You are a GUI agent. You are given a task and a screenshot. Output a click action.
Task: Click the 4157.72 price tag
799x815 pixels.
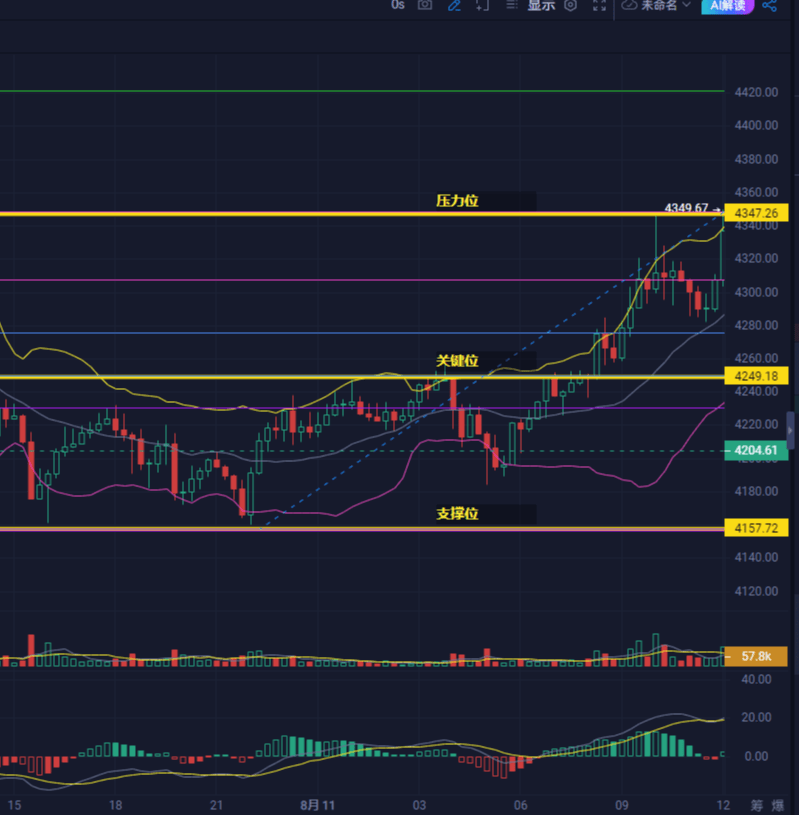tap(756, 528)
